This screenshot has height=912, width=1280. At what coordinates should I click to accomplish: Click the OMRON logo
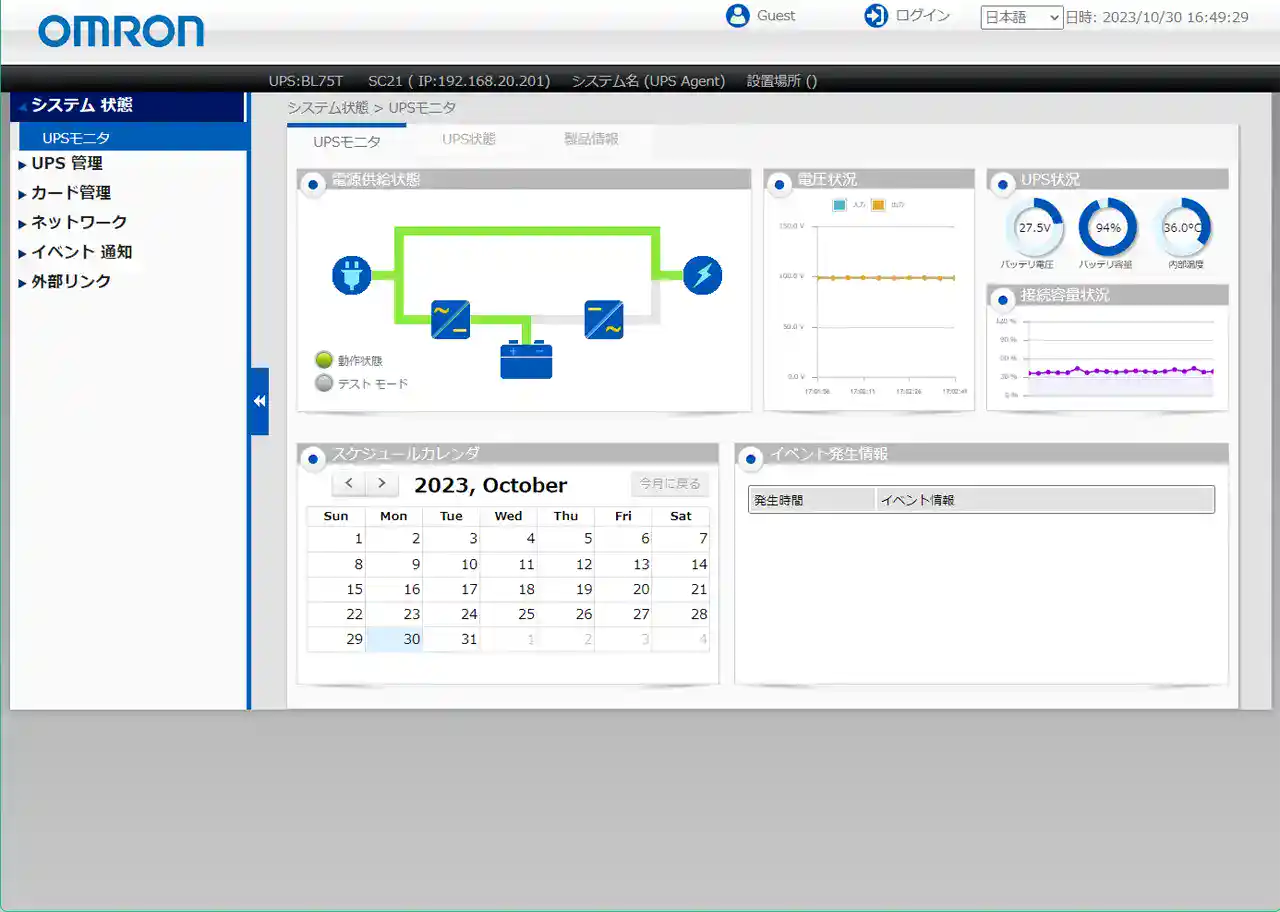(x=121, y=31)
